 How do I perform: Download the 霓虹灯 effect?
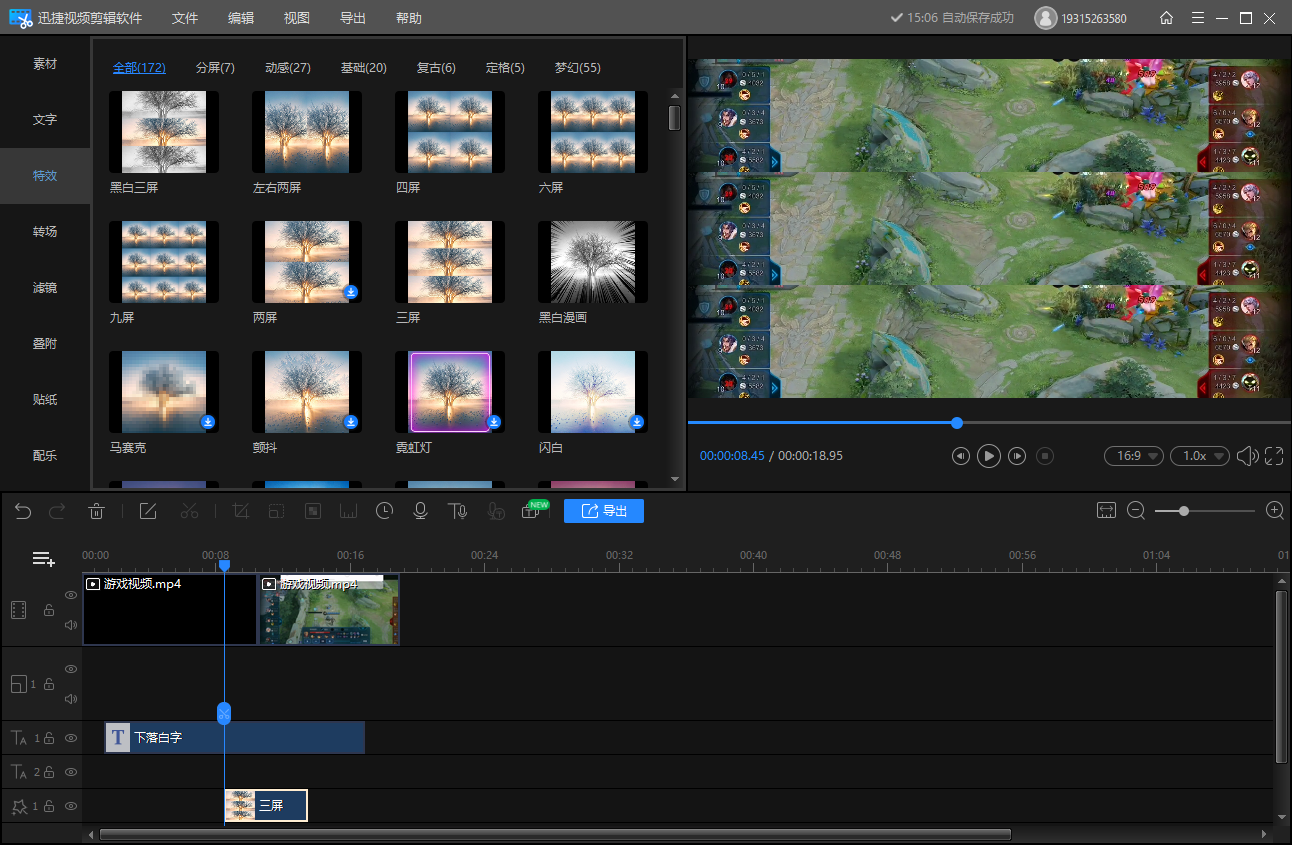(494, 422)
